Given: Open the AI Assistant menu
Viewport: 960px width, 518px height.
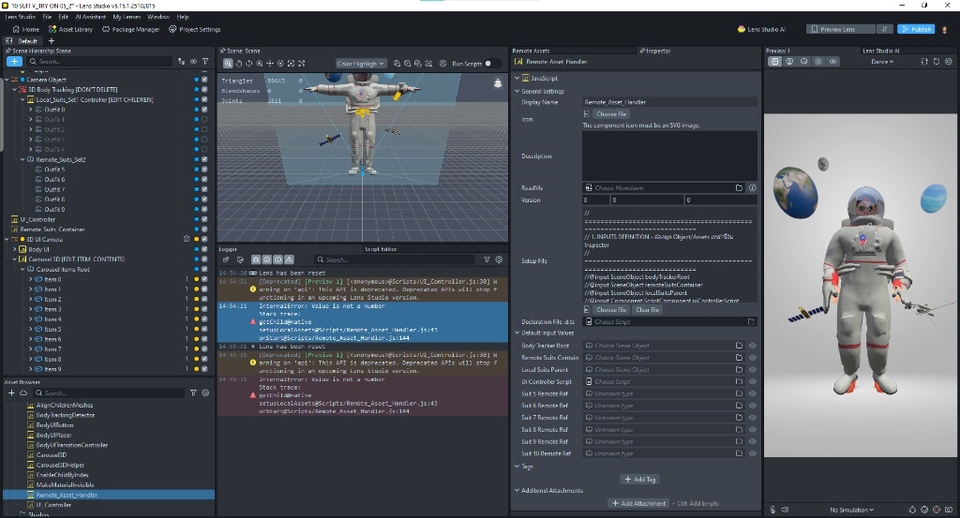Looking at the screenshot, I should [90, 17].
